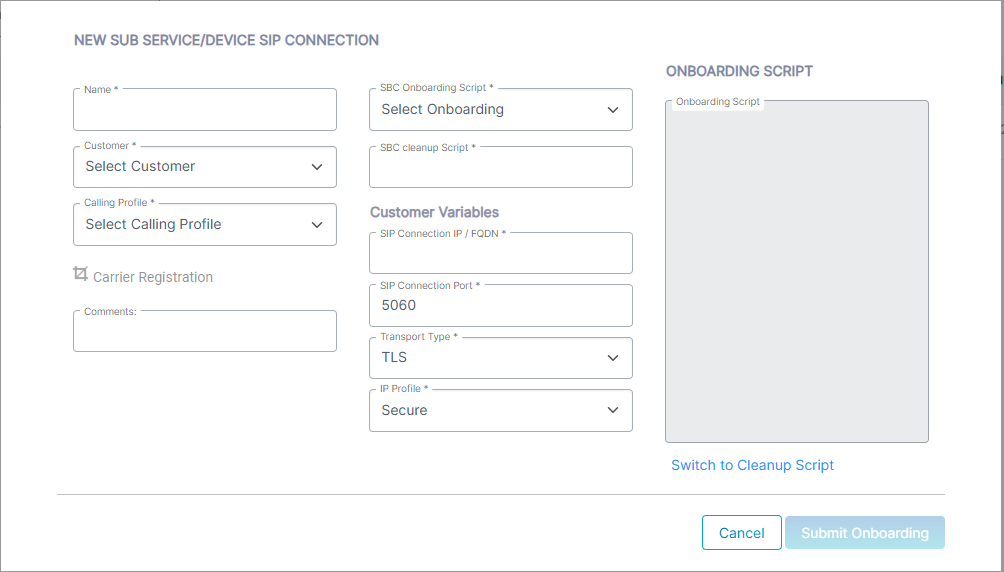Image resolution: width=1004 pixels, height=572 pixels.
Task: Click the SIP Connection Port field
Action: pyautogui.click(x=501, y=306)
